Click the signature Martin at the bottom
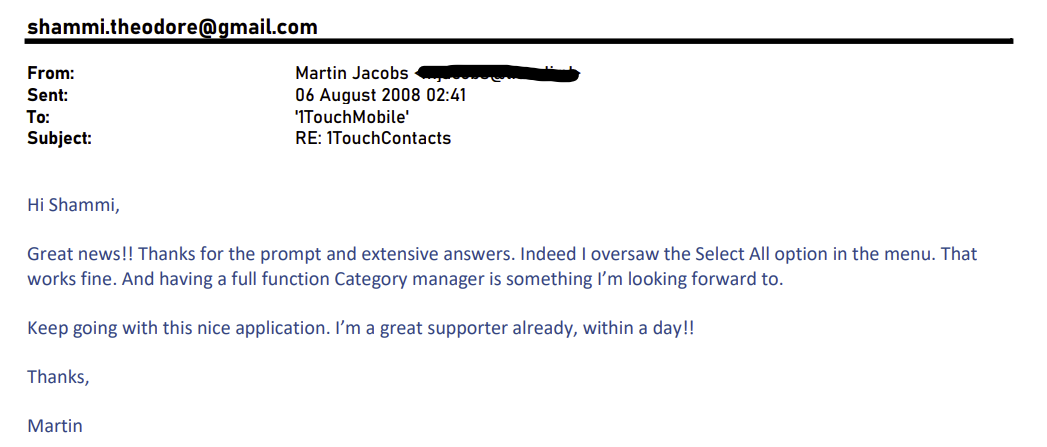 click(x=55, y=426)
